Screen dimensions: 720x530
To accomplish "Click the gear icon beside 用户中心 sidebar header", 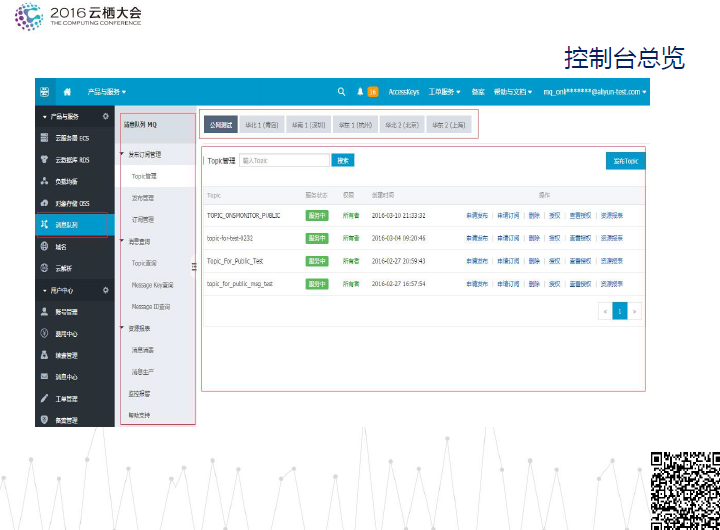I will (106, 290).
